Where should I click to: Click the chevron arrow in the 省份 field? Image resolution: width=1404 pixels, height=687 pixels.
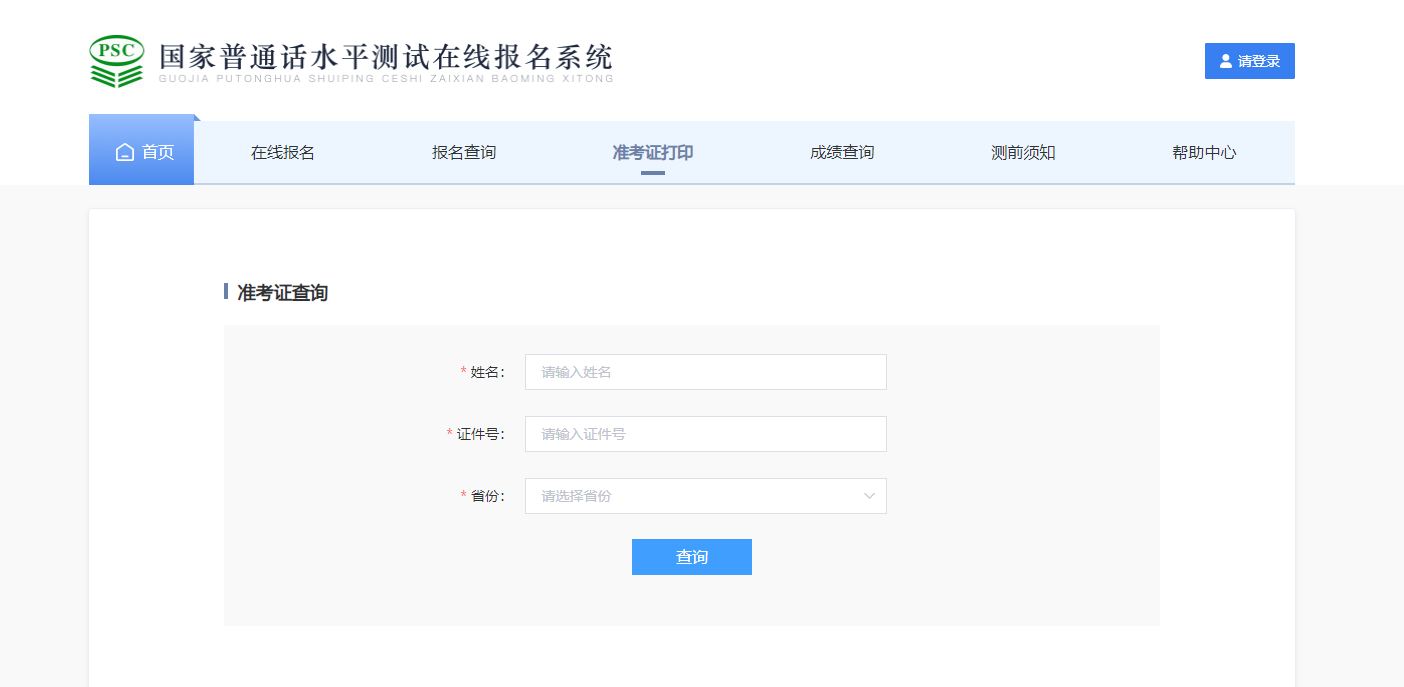tap(869, 496)
